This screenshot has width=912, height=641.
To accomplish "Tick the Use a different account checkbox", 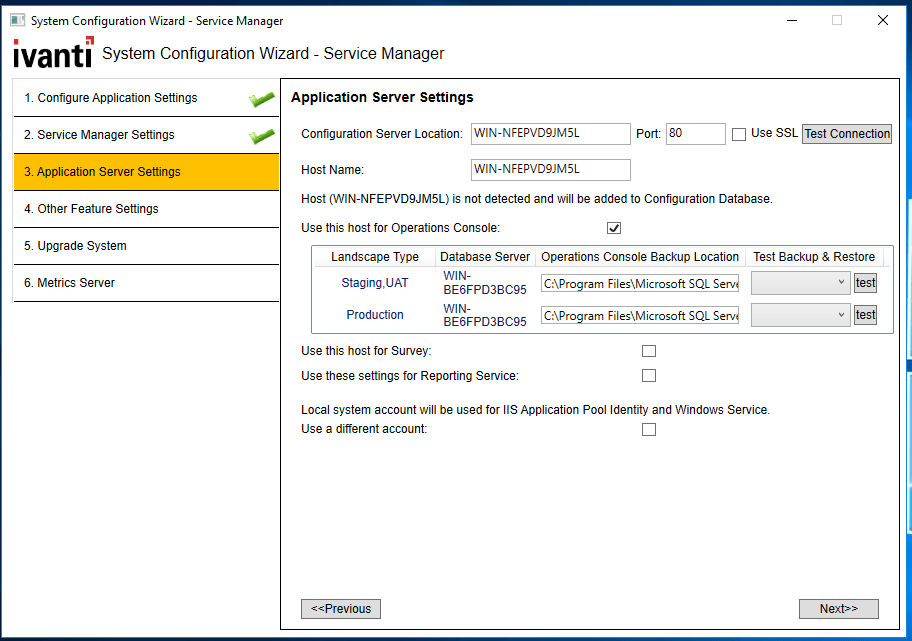I will 649,429.
